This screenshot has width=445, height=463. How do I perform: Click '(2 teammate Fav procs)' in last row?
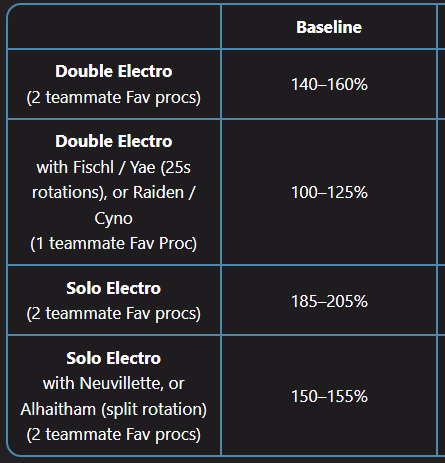click(114, 435)
